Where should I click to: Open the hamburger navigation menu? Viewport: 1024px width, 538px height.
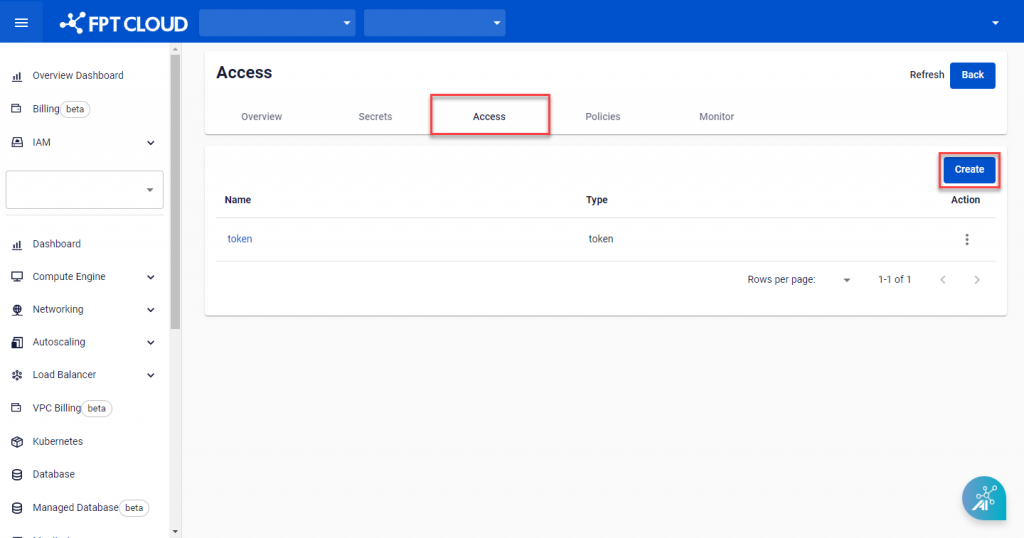point(21,22)
